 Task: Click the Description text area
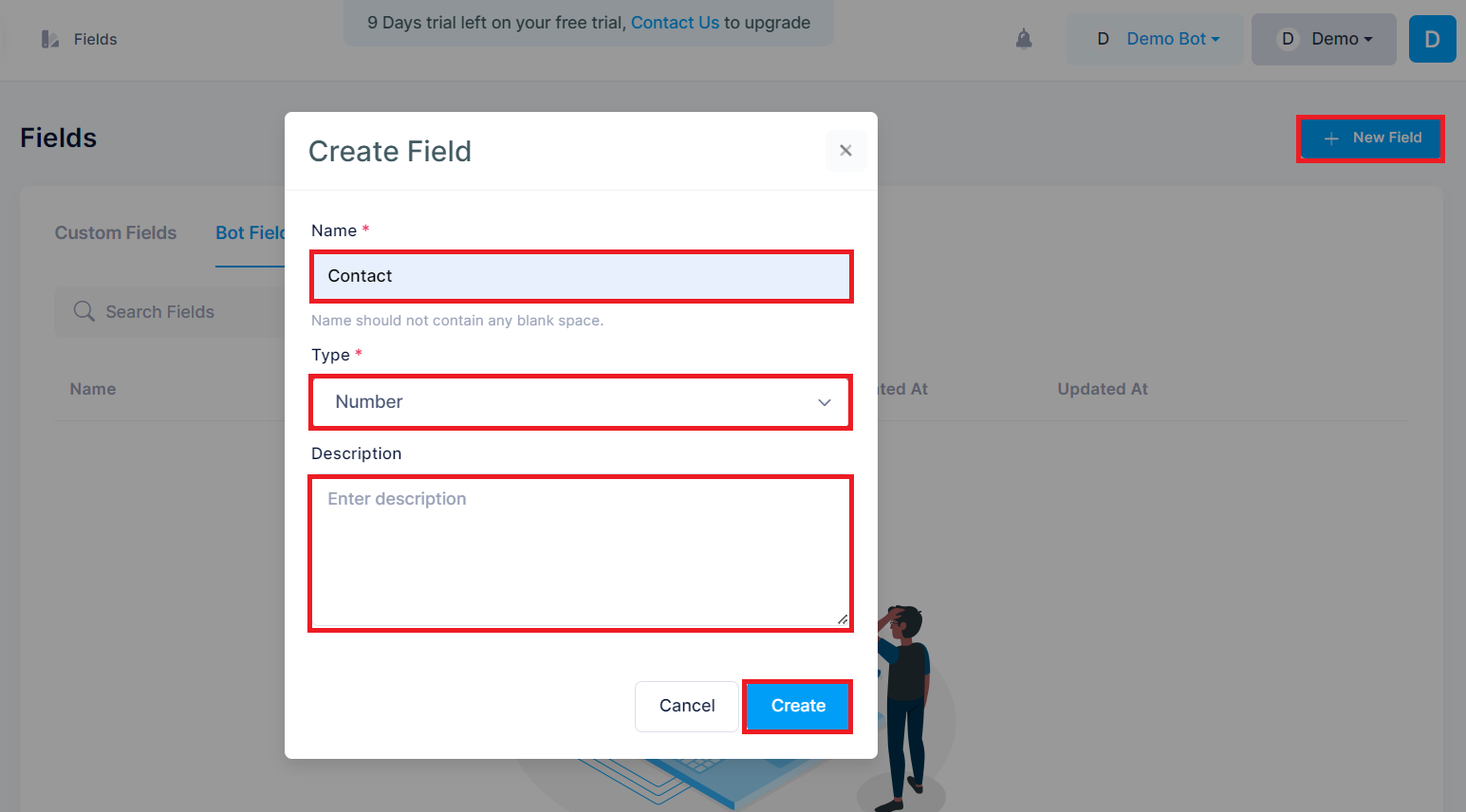point(581,553)
